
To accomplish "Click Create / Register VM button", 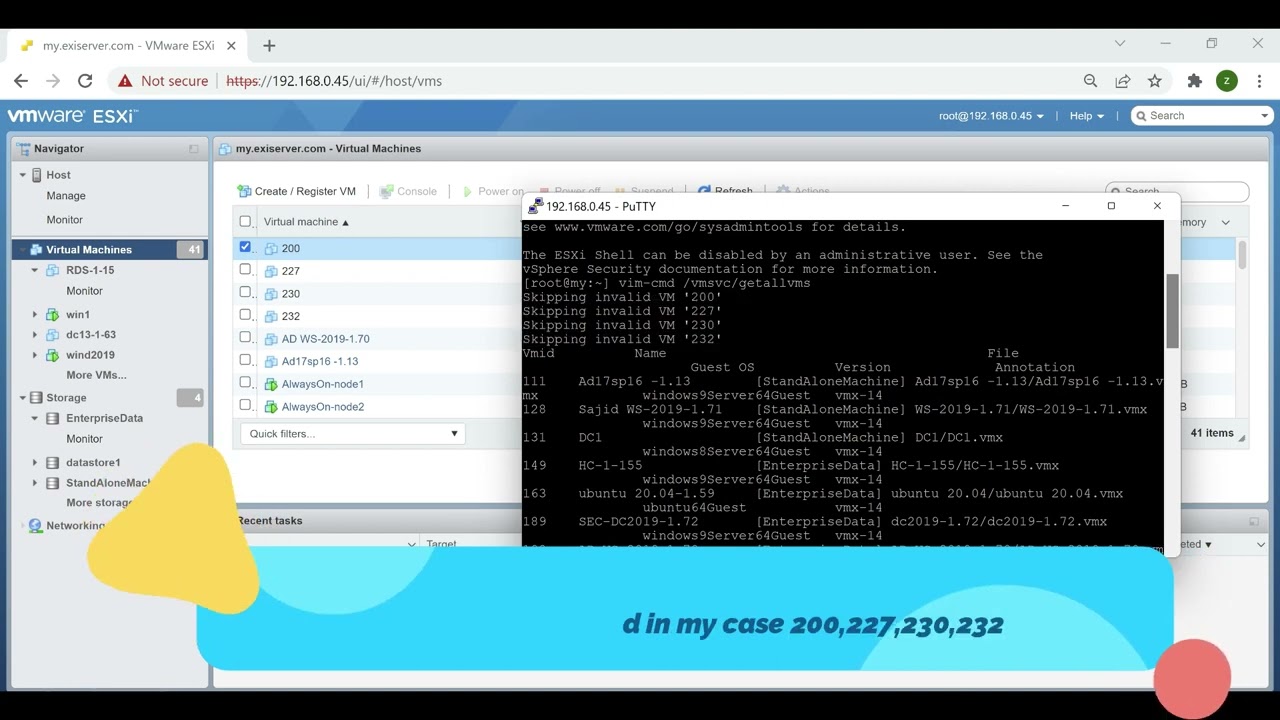I will [x=296, y=191].
